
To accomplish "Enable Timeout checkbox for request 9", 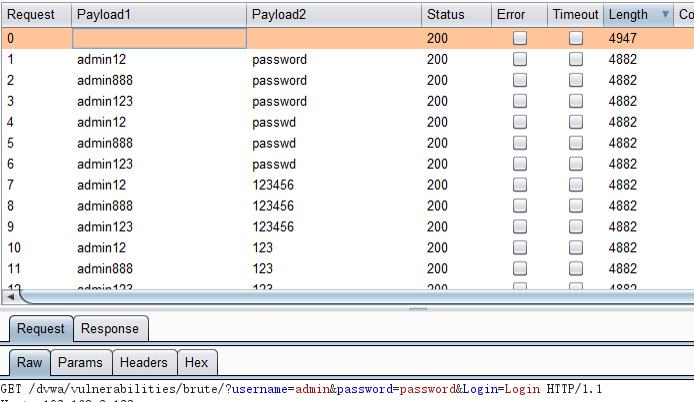I will click(x=576, y=227).
